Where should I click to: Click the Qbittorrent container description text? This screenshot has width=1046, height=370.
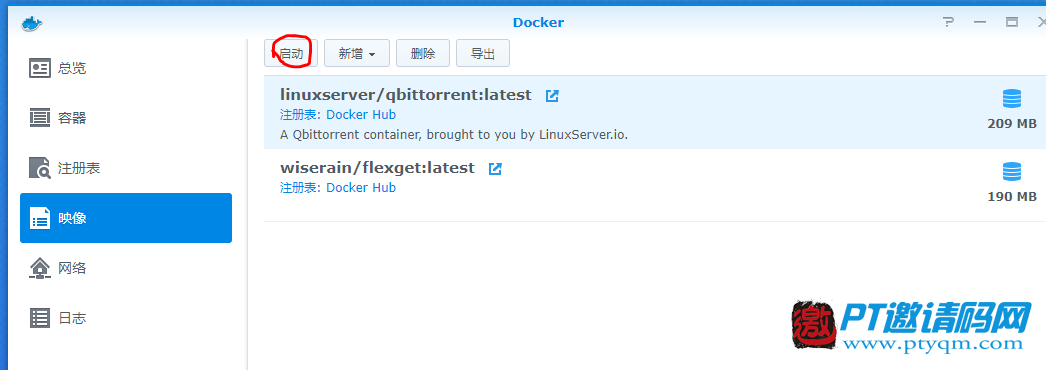[x=454, y=135]
